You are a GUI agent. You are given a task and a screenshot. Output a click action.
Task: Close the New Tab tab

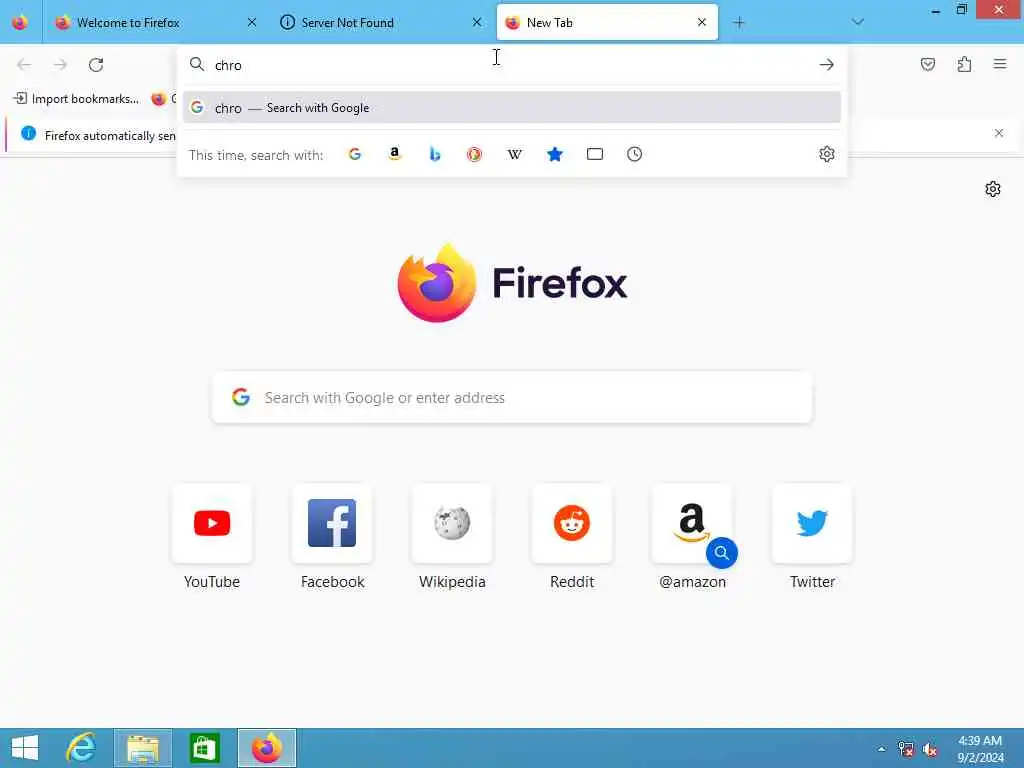702,22
